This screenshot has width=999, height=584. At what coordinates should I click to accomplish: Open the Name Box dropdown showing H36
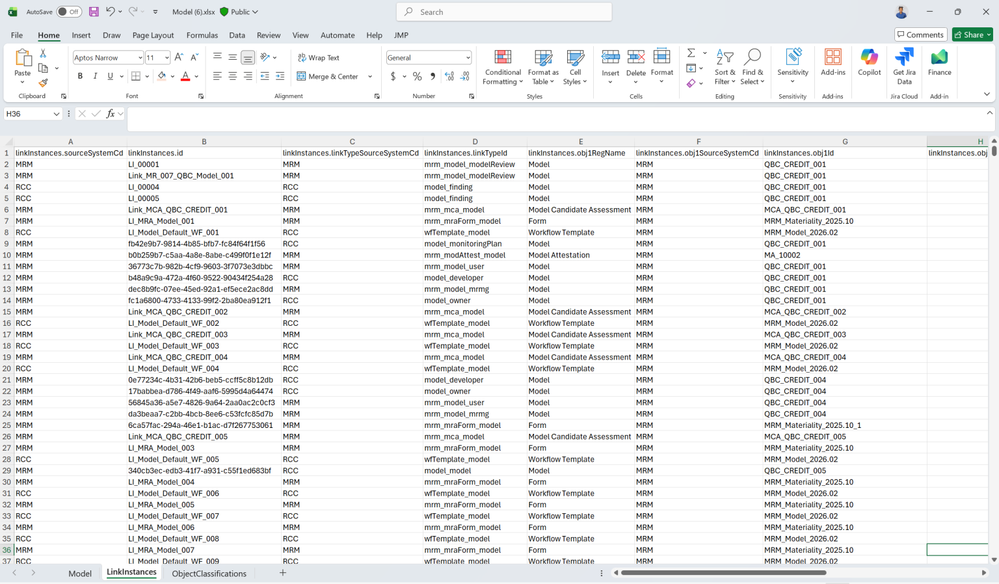[x=56, y=114]
